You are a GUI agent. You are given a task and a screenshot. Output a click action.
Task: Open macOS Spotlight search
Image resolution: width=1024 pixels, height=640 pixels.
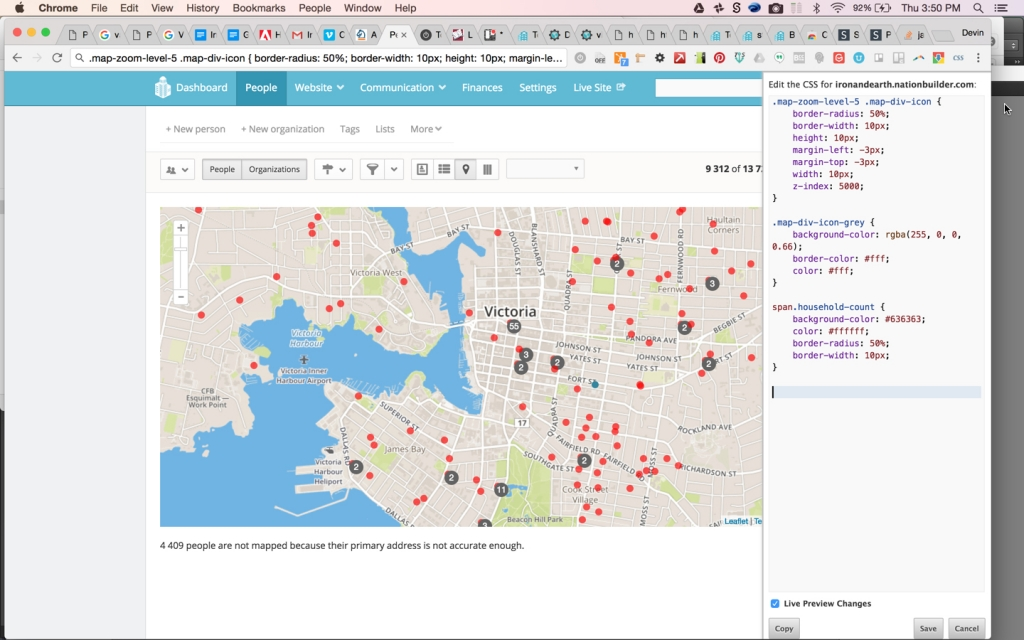[x=978, y=8]
